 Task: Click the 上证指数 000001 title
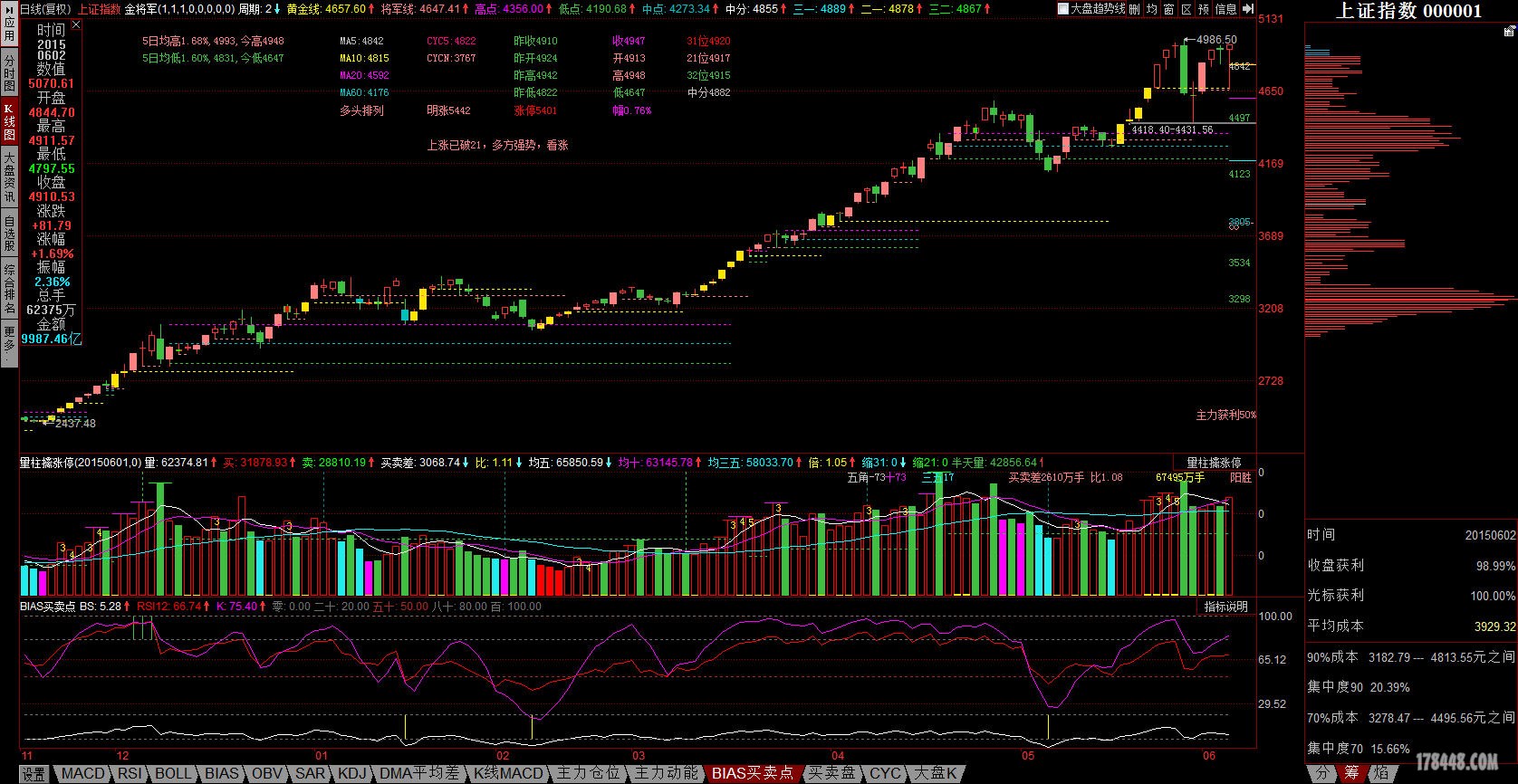(1409, 11)
